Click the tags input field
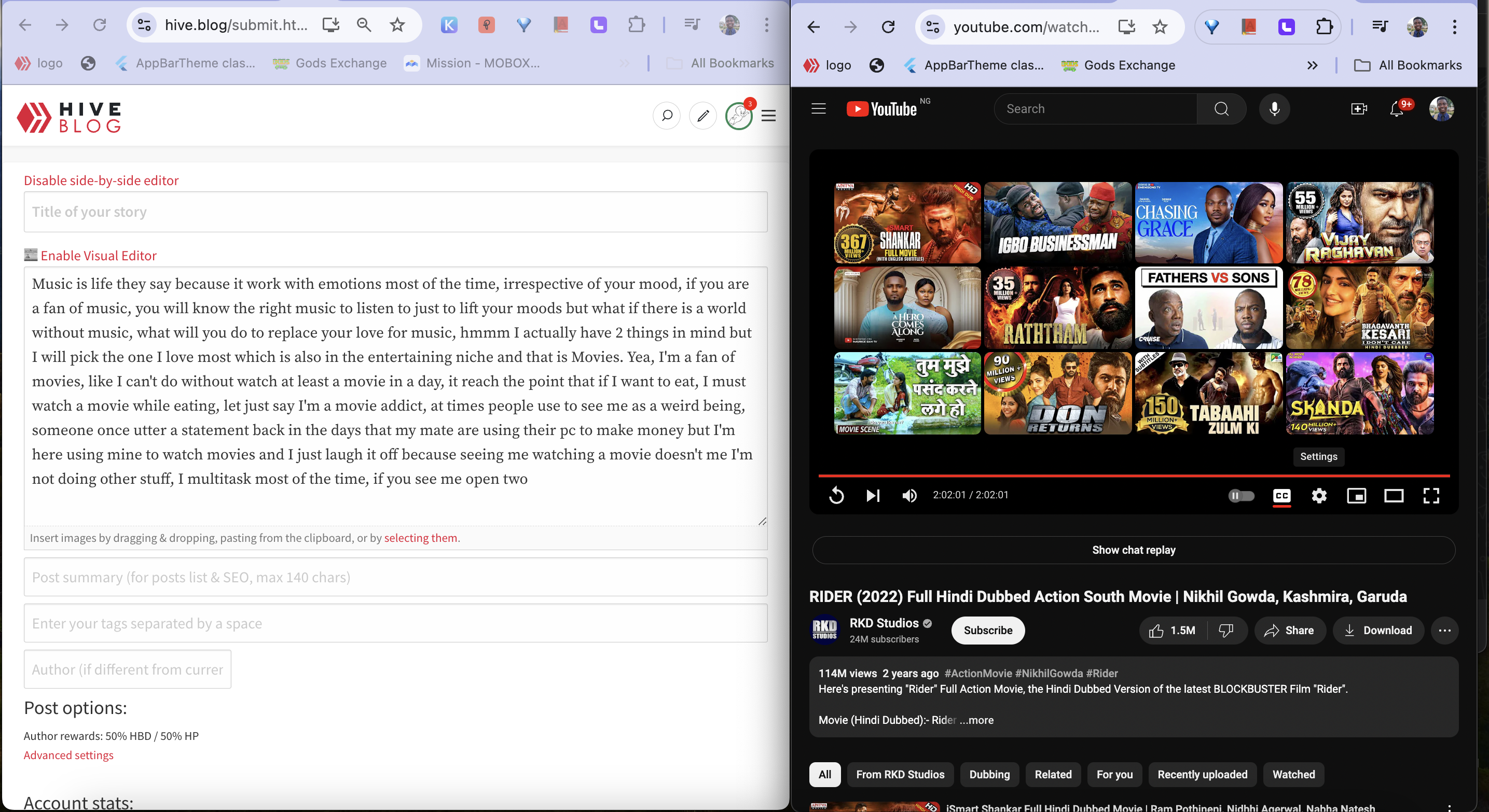 pyautogui.click(x=395, y=623)
